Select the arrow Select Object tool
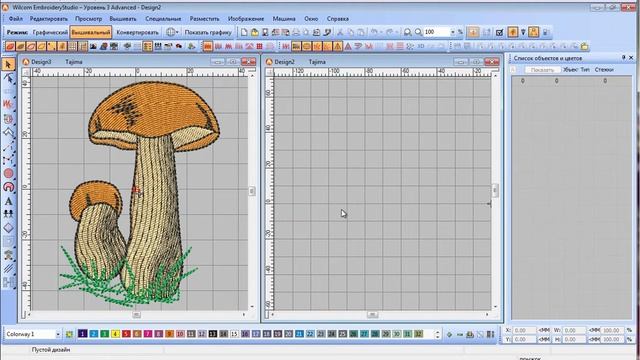640x360 pixels. pyautogui.click(x=8, y=64)
